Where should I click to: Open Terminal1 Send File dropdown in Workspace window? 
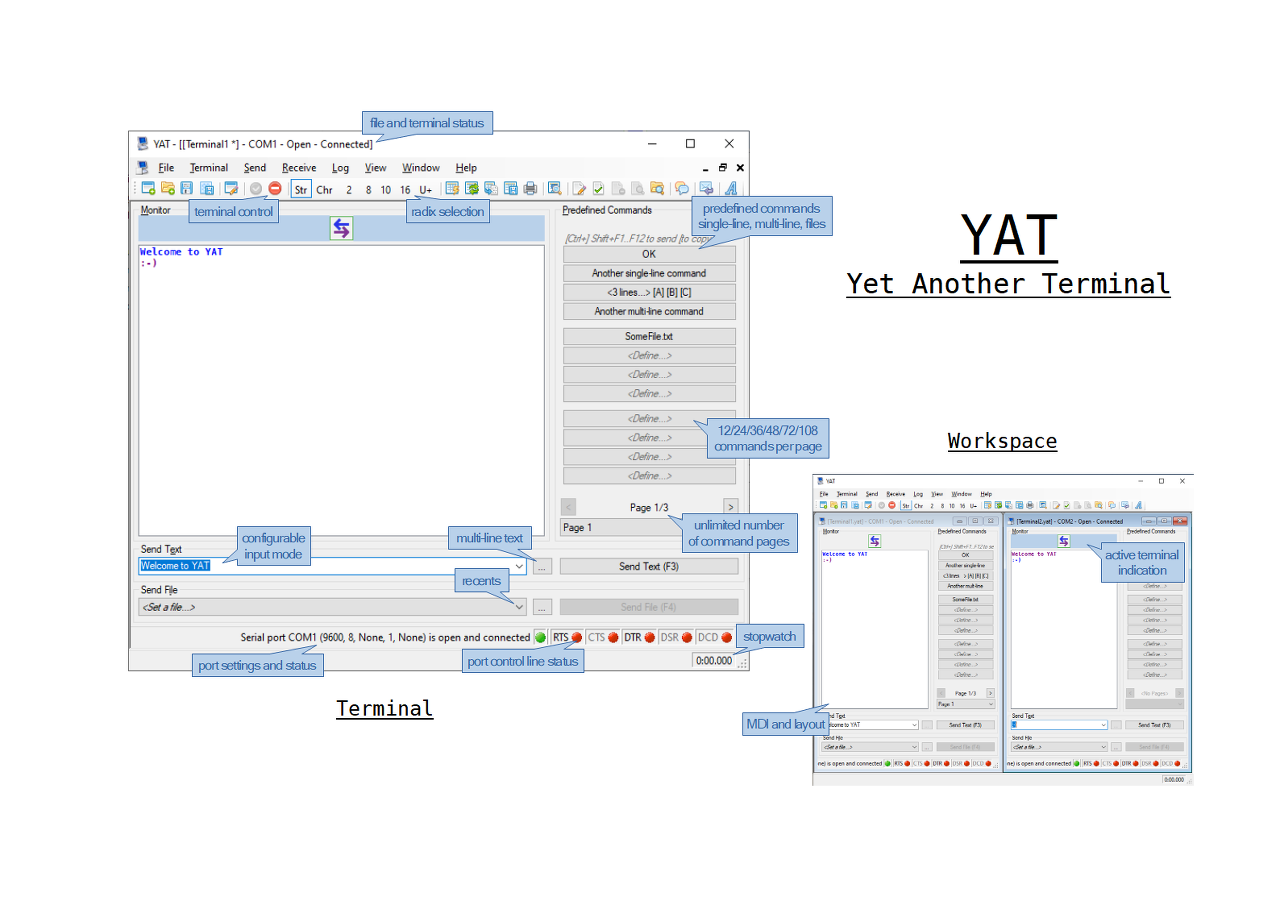pyautogui.click(x=913, y=746)
